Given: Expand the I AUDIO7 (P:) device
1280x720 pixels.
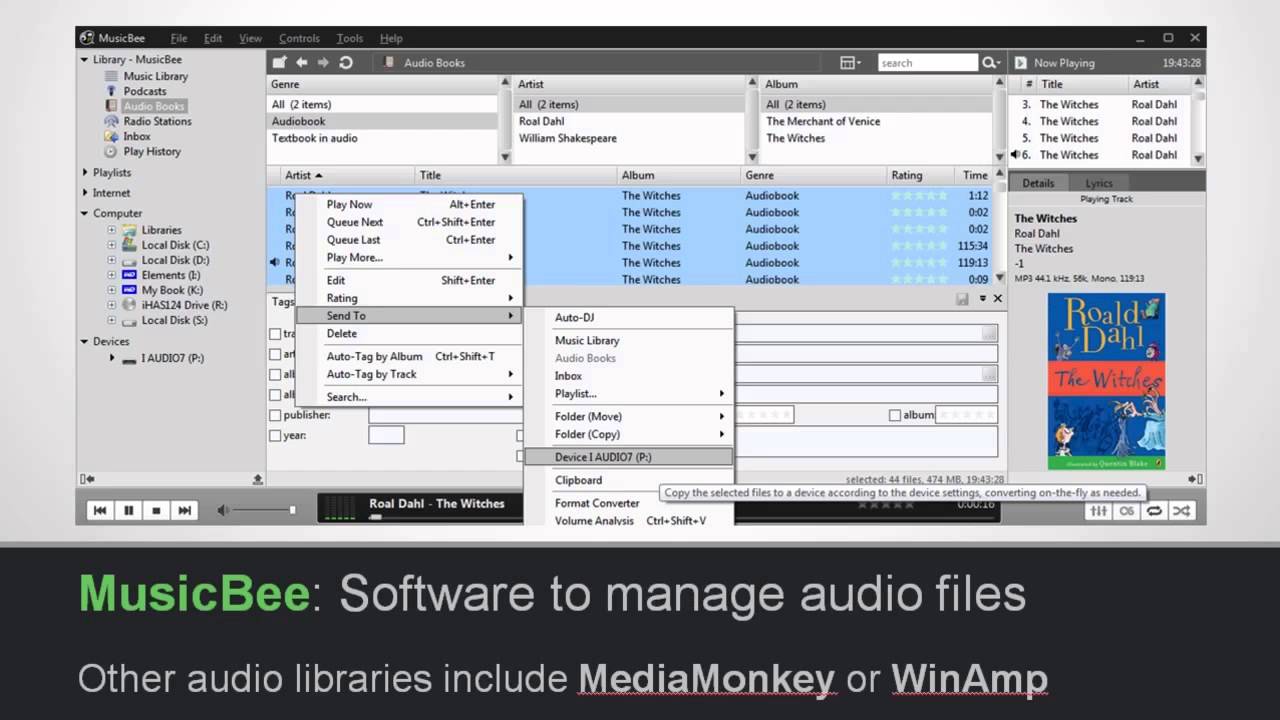Looking at the screenshot, I should [x=112, y=358].
